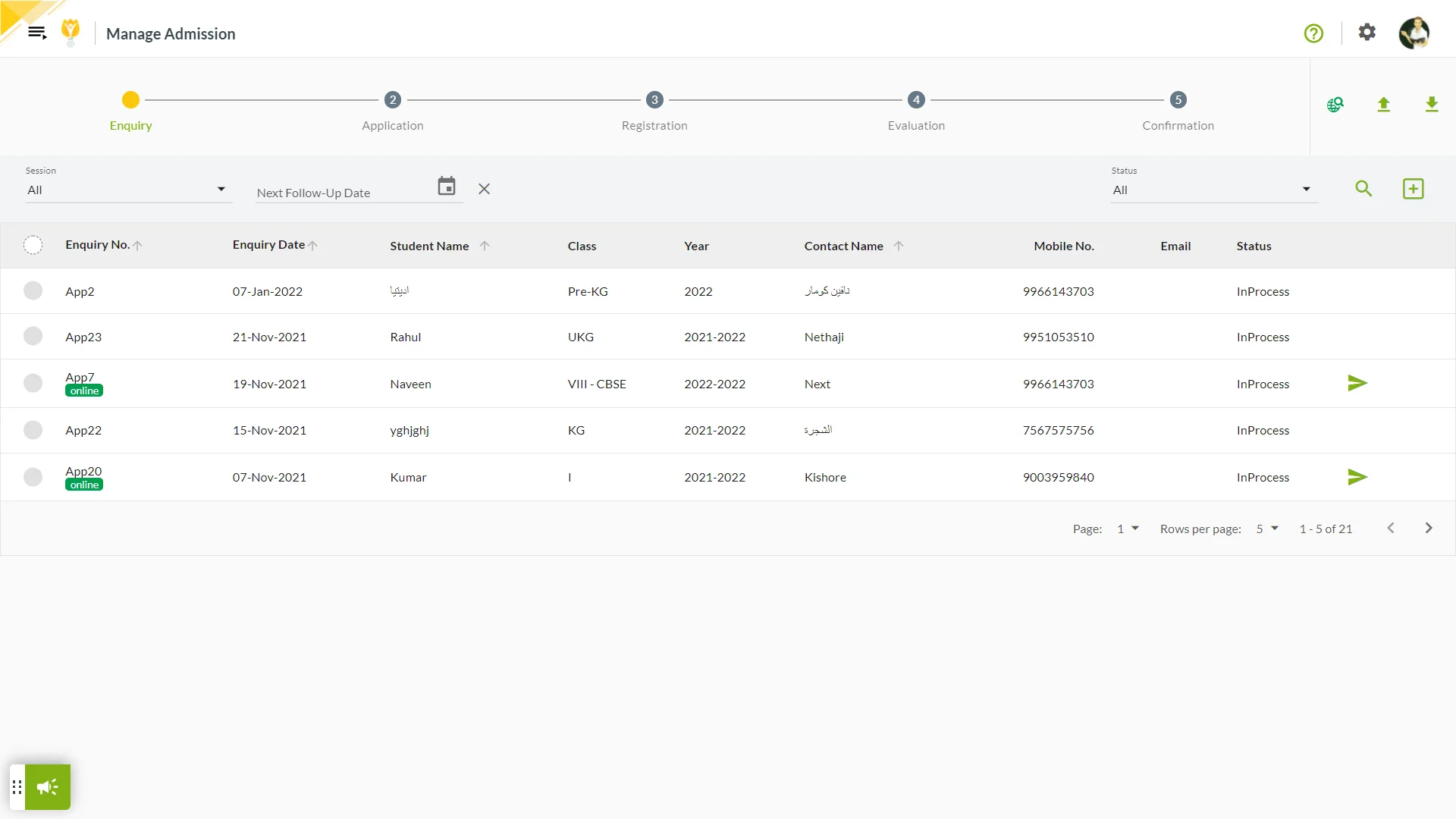Click the date 07-Jan-2022

click(268, 291)
